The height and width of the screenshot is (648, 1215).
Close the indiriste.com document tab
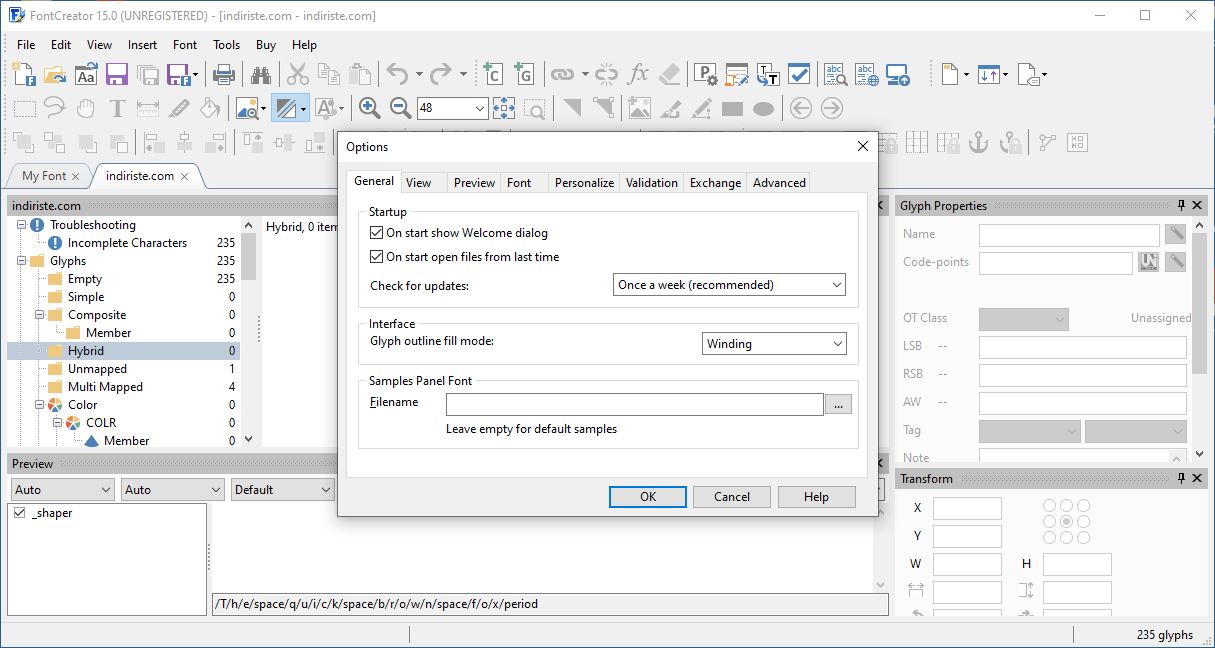click(185, 177)
